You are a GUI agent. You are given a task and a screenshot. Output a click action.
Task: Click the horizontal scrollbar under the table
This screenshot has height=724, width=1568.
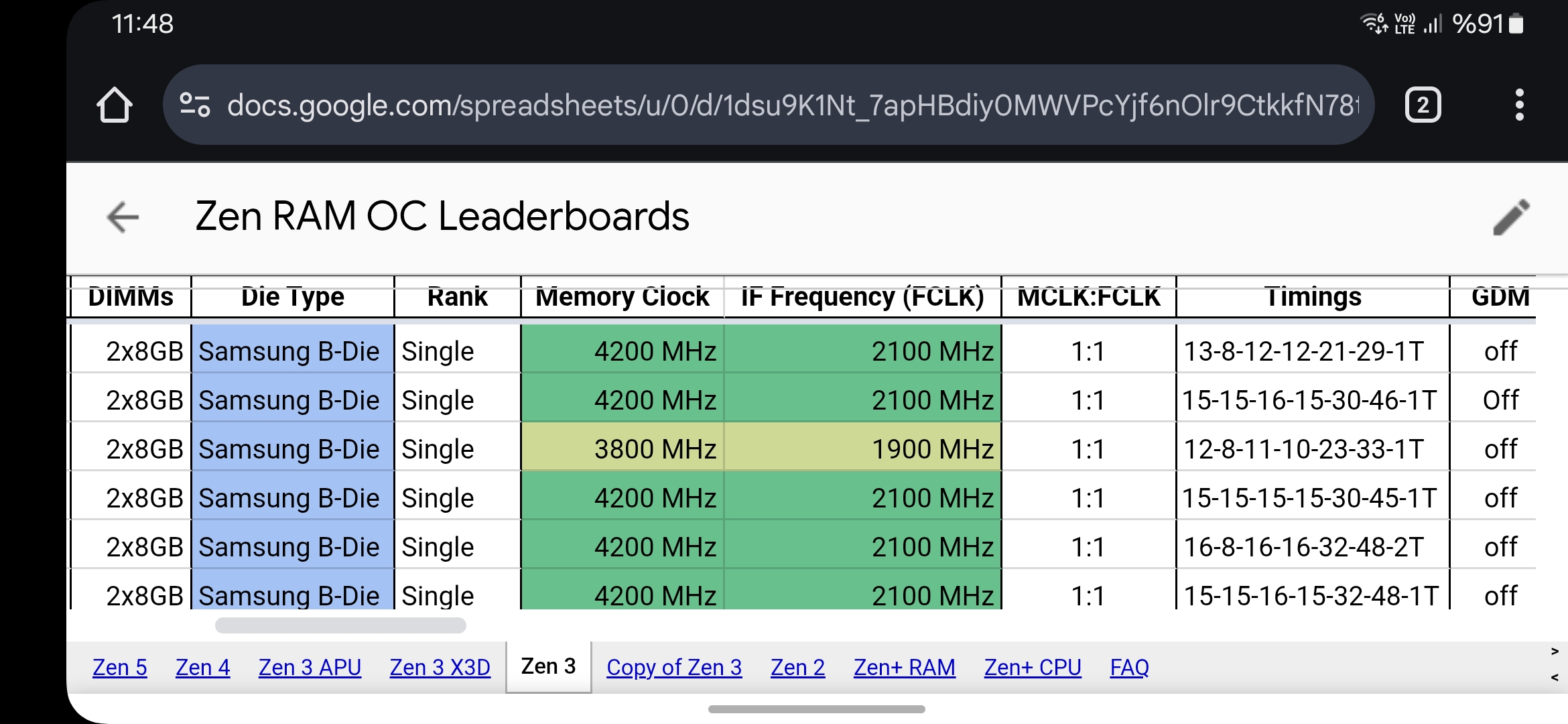pos(340,625)
